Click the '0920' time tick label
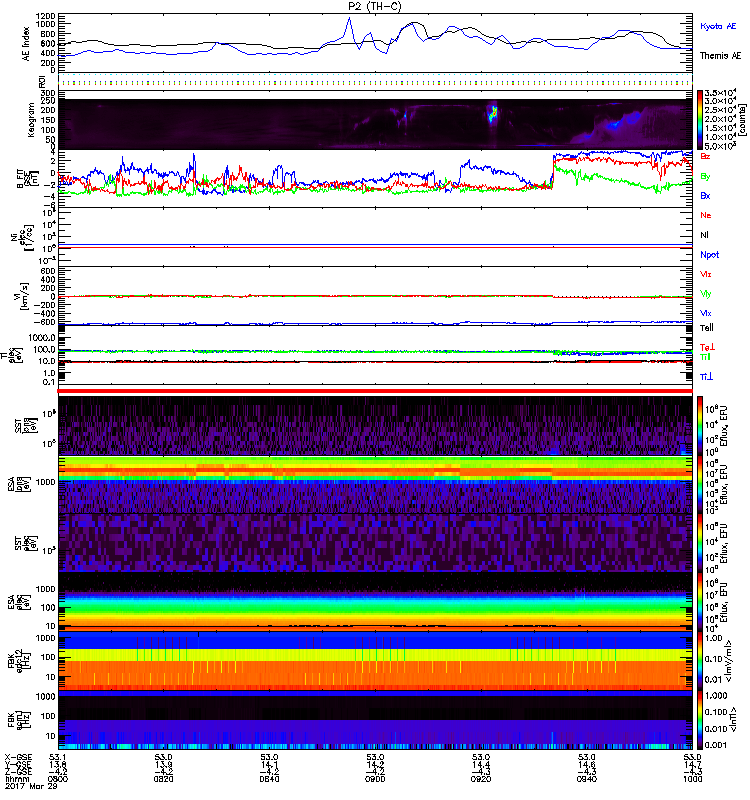This screenshot has height=800, width=750. tap(481, 779)
